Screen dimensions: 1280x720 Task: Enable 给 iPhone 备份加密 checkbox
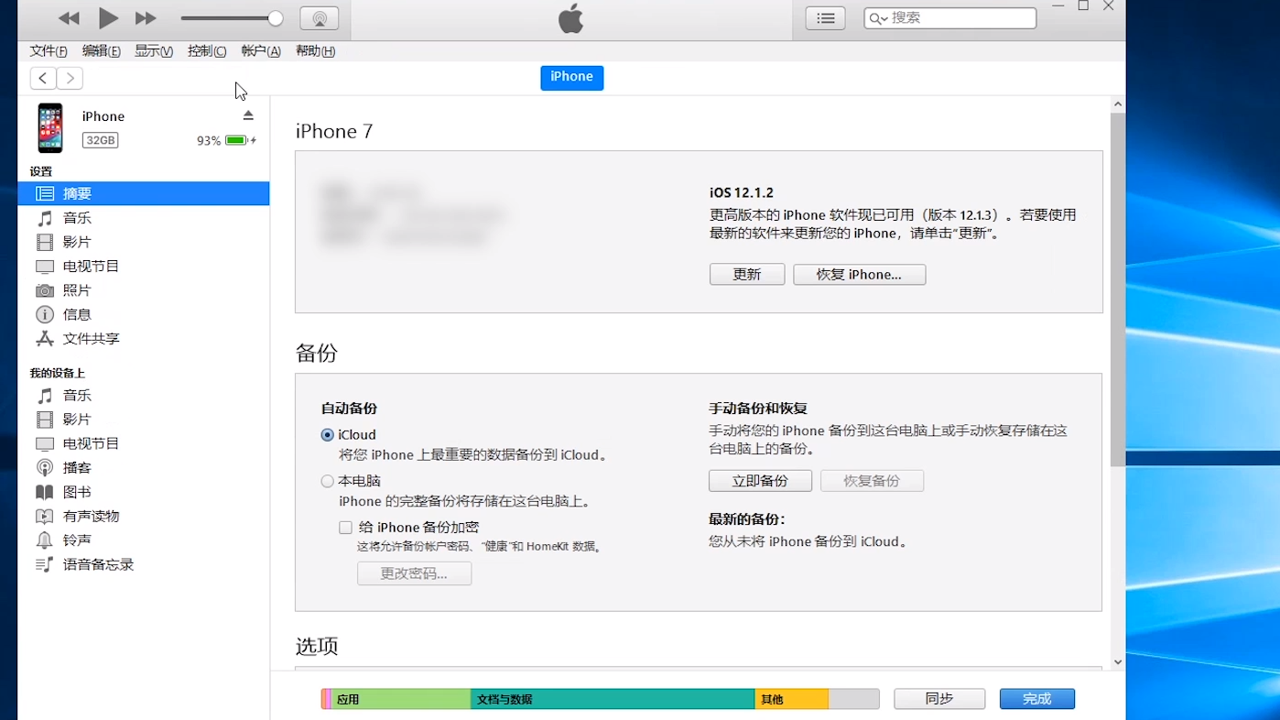[346, 527]
